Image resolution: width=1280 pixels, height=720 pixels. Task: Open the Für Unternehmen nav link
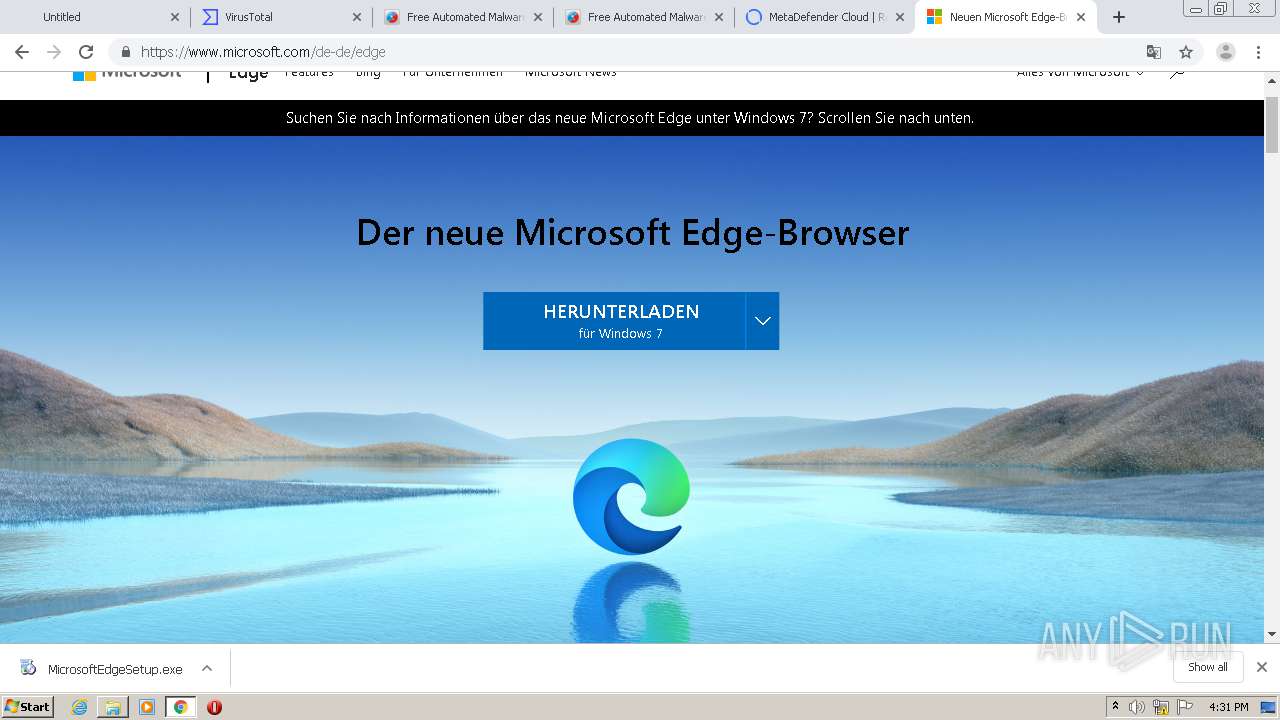pos(453,73)
